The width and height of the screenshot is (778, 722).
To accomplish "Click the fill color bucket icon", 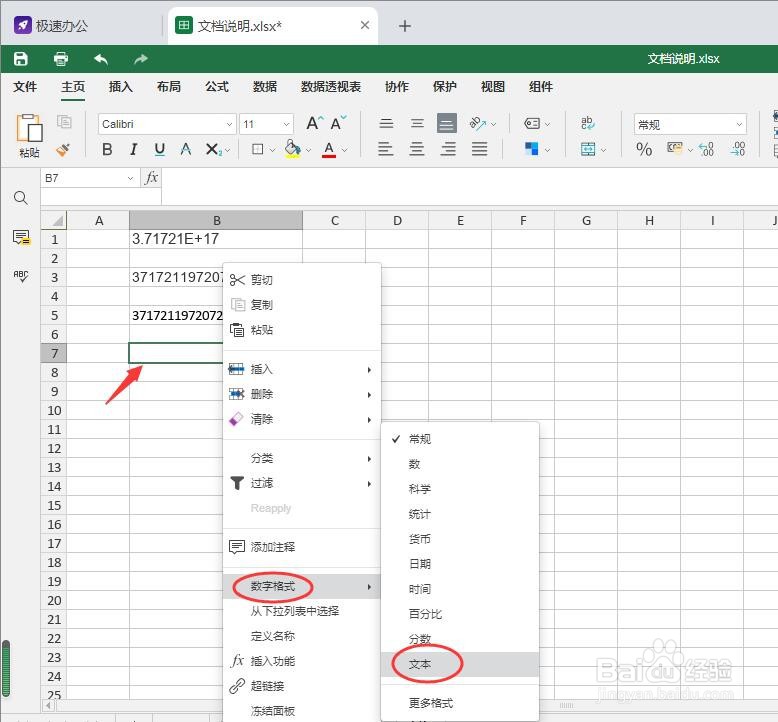I will click(x=292, y=149).
